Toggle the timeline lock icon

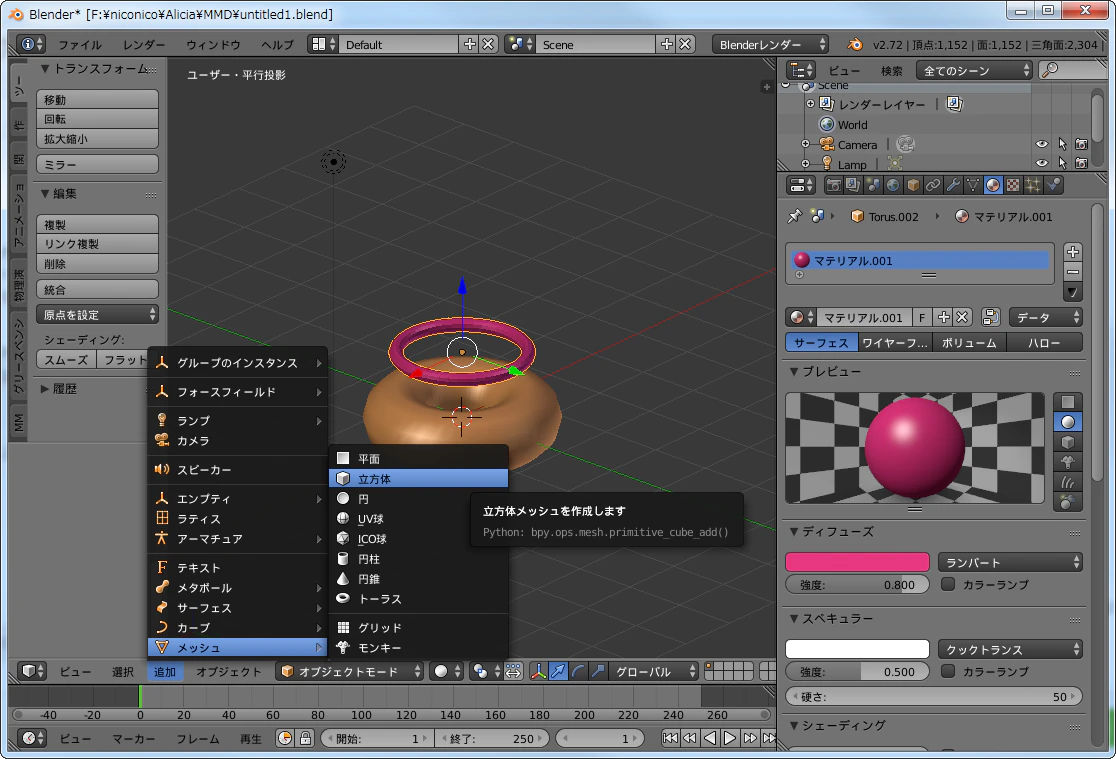coord(305,738)
